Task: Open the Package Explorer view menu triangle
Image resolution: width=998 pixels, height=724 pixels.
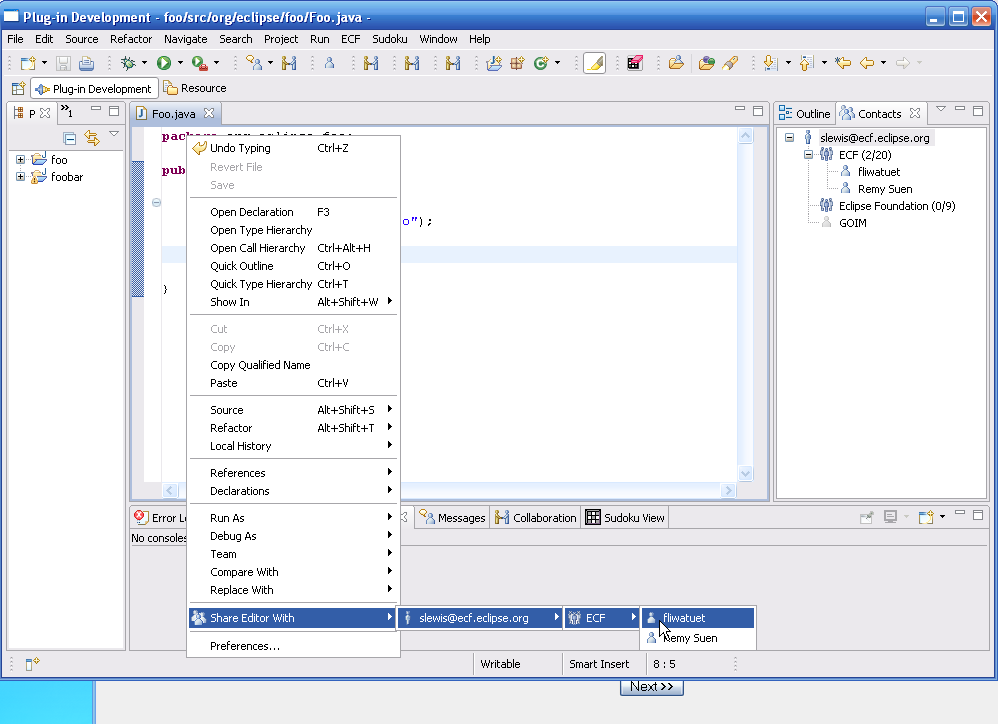Action: (x=114, y=134)
